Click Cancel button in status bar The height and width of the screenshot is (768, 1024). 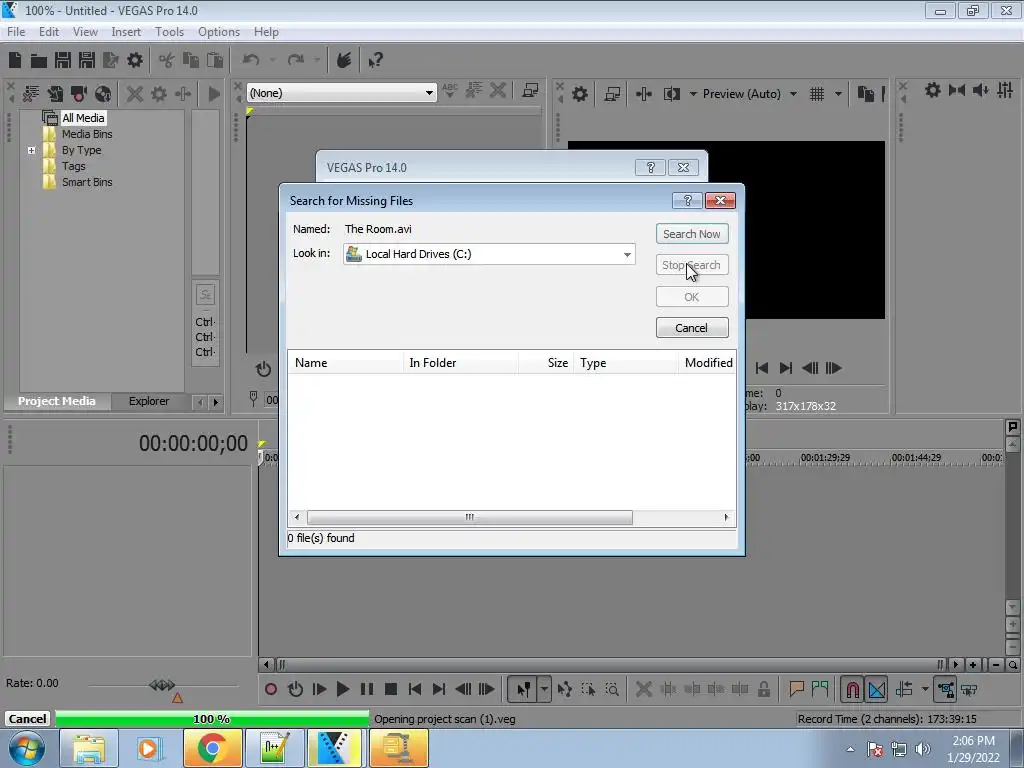pos(27,719)
